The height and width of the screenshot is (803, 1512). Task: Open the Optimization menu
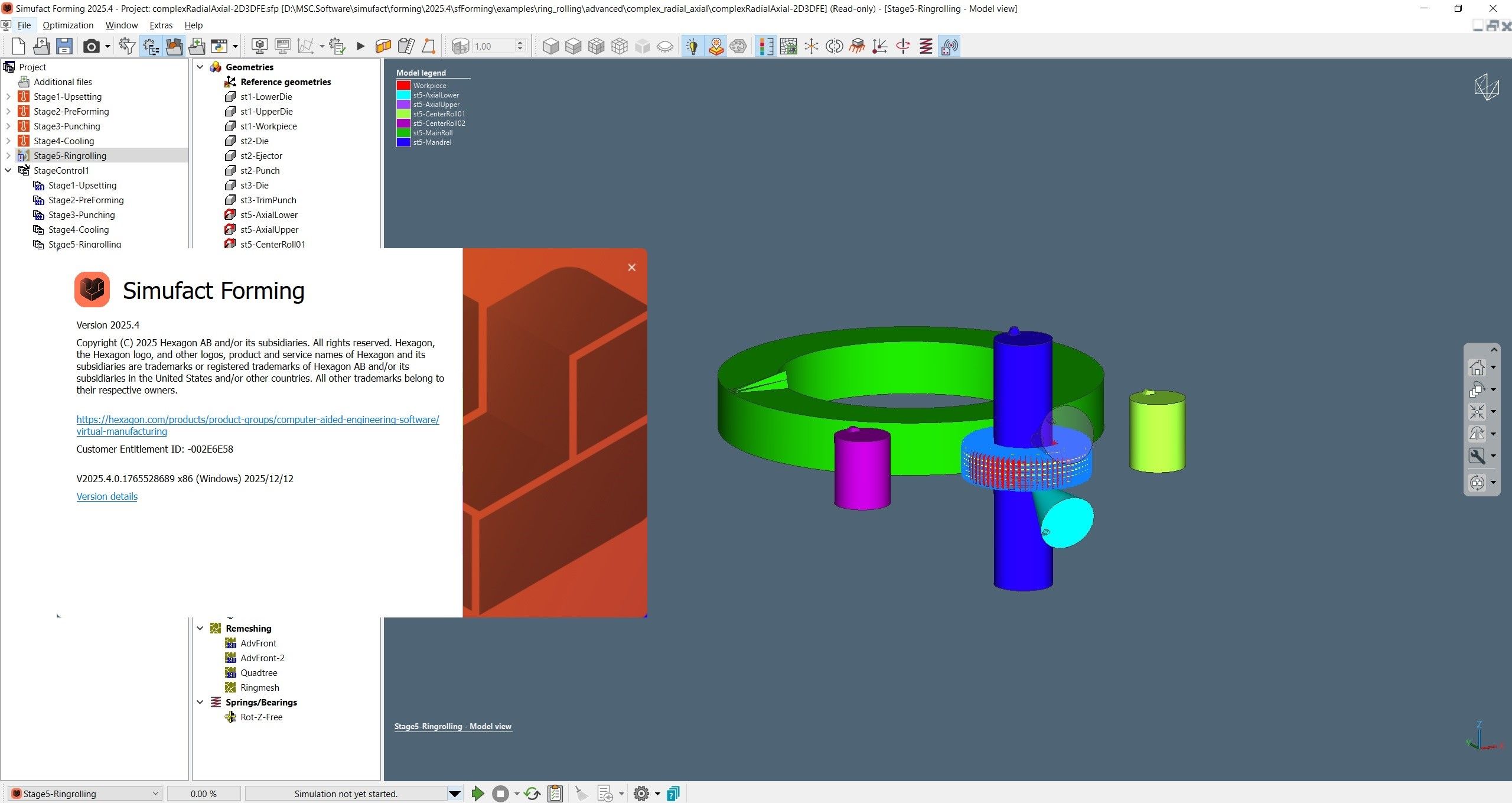point(67,25)
